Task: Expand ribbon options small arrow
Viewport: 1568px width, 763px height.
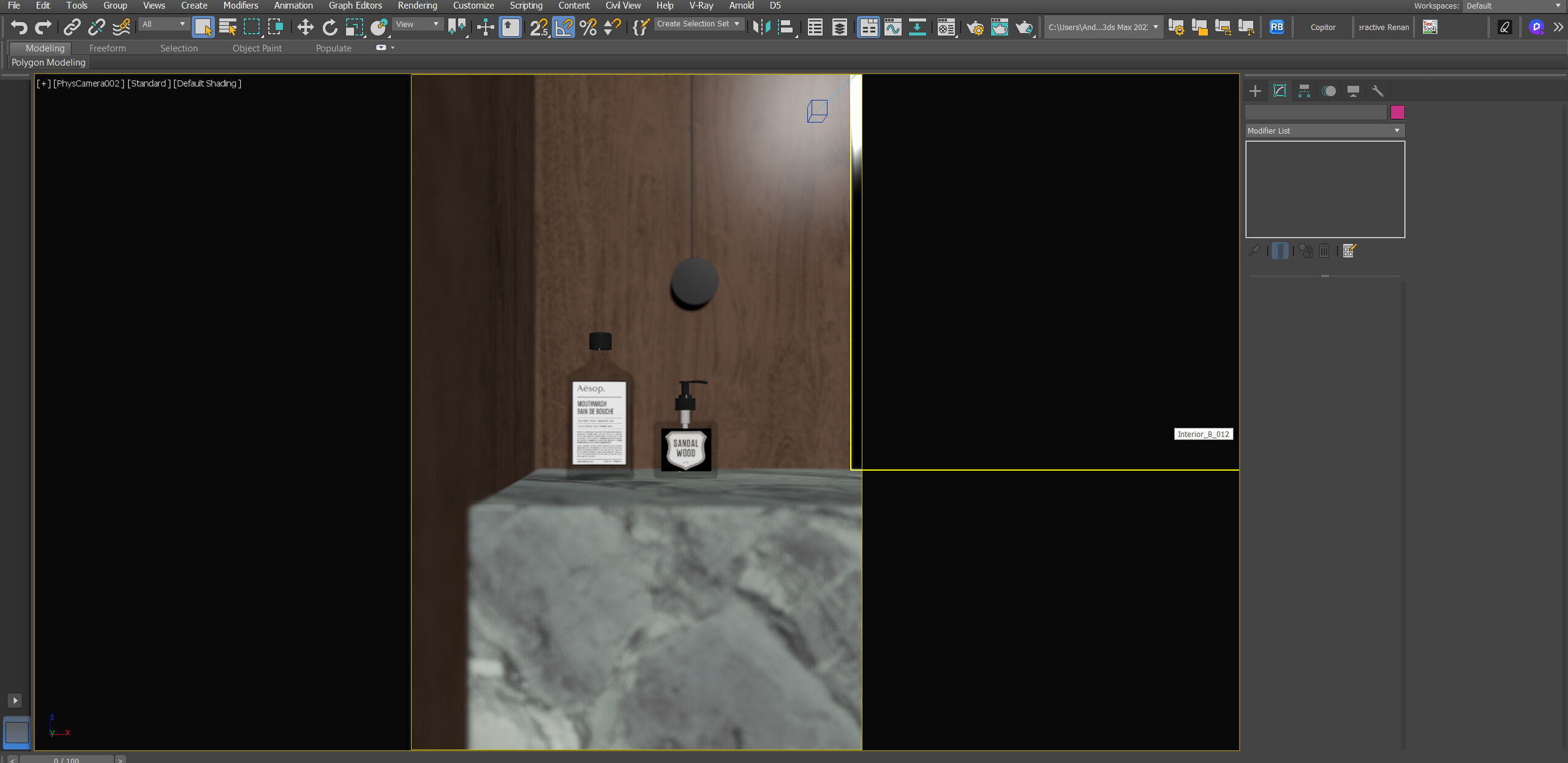Action: [393, 48]
